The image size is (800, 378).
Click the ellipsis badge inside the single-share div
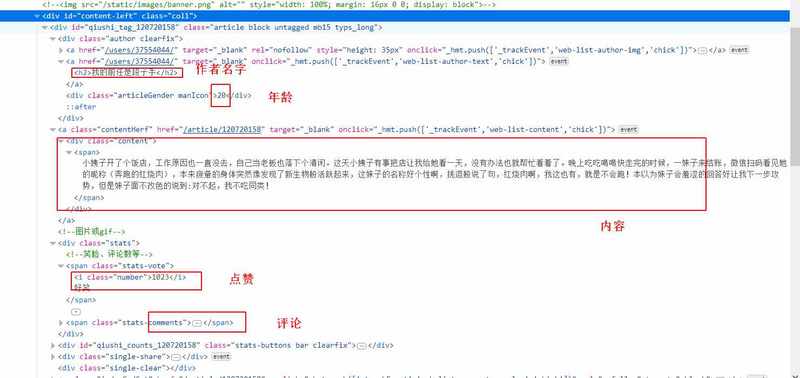(x=177, y=357)
